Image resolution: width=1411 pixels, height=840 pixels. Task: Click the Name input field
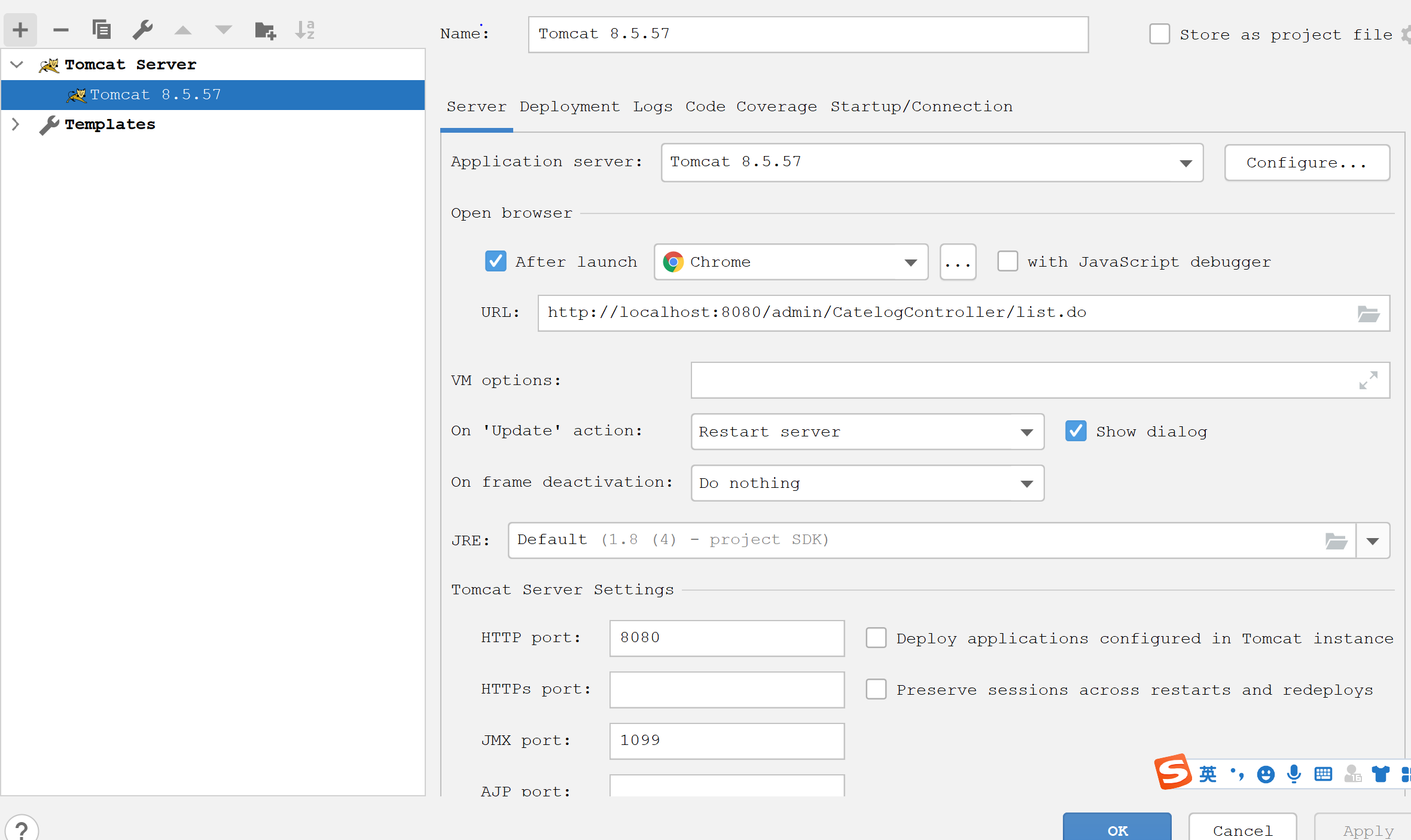pyautogui.click(x=808, y=34)
